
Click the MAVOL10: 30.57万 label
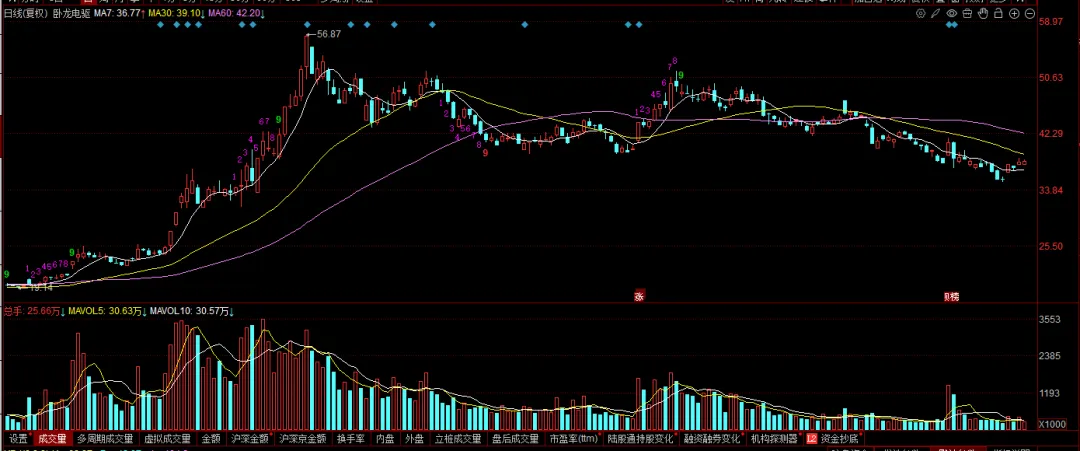coord(191,312)
